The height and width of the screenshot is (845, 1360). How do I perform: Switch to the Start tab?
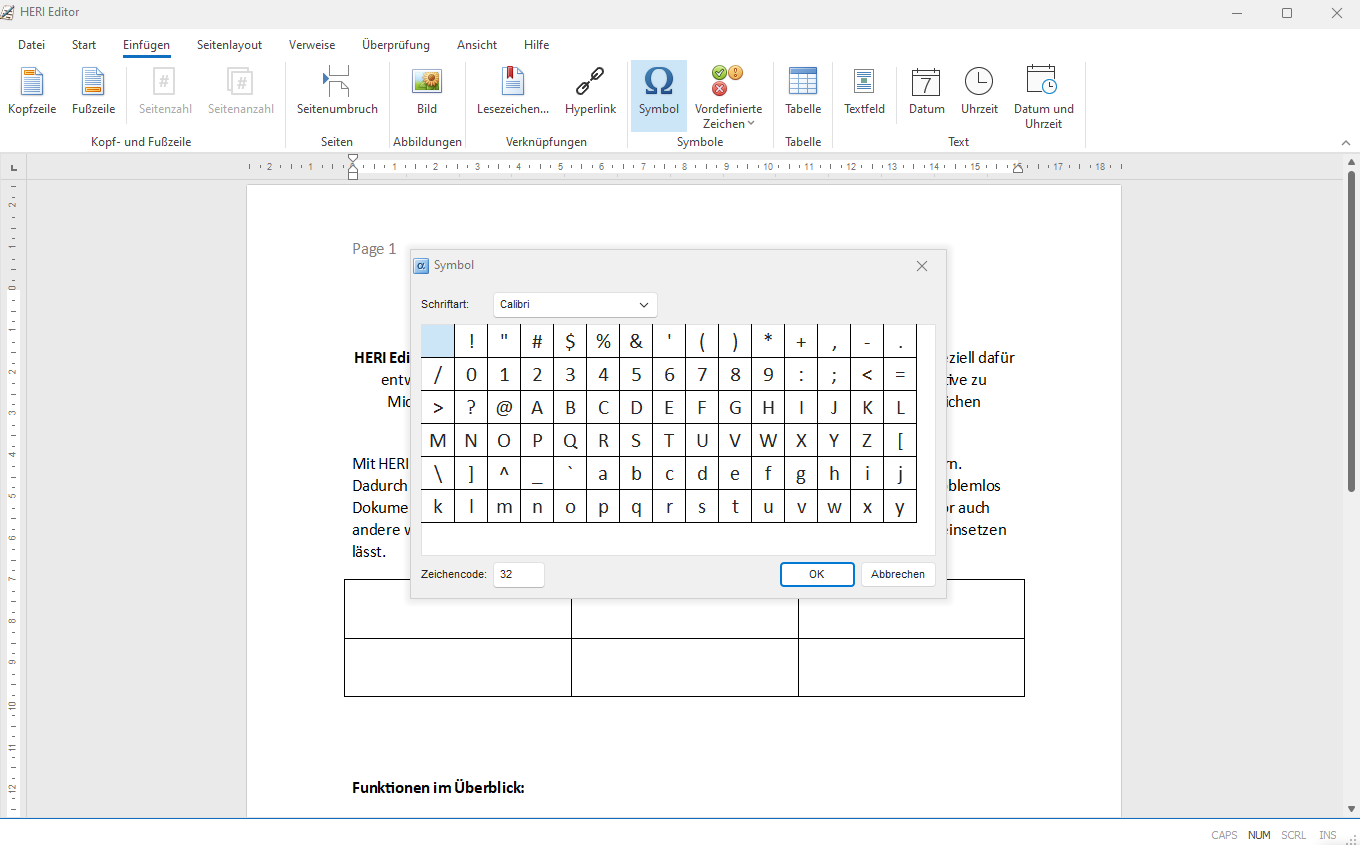click(x=84, y=45)
